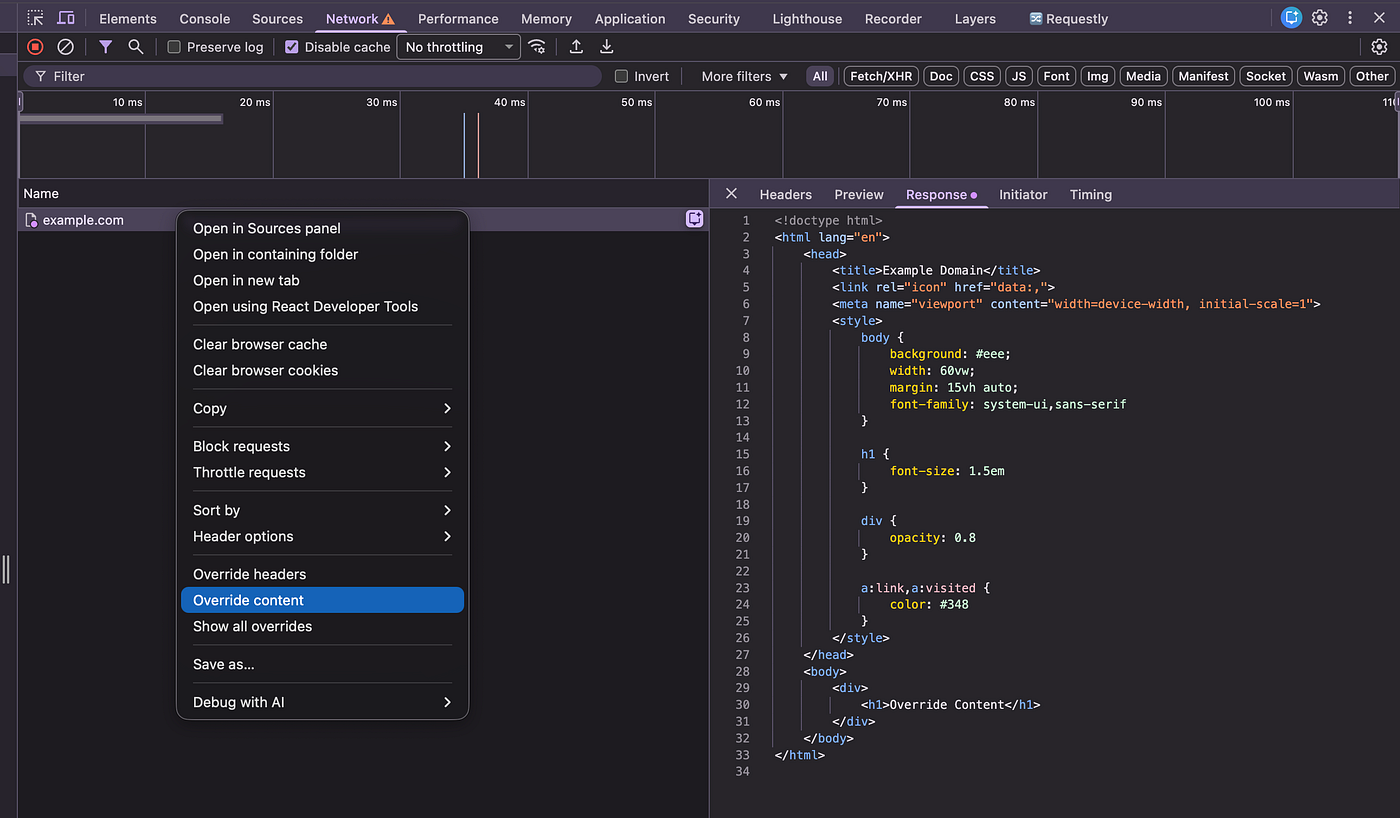
Task: Switch to the Preview details tab
Action: pos(859,195)
